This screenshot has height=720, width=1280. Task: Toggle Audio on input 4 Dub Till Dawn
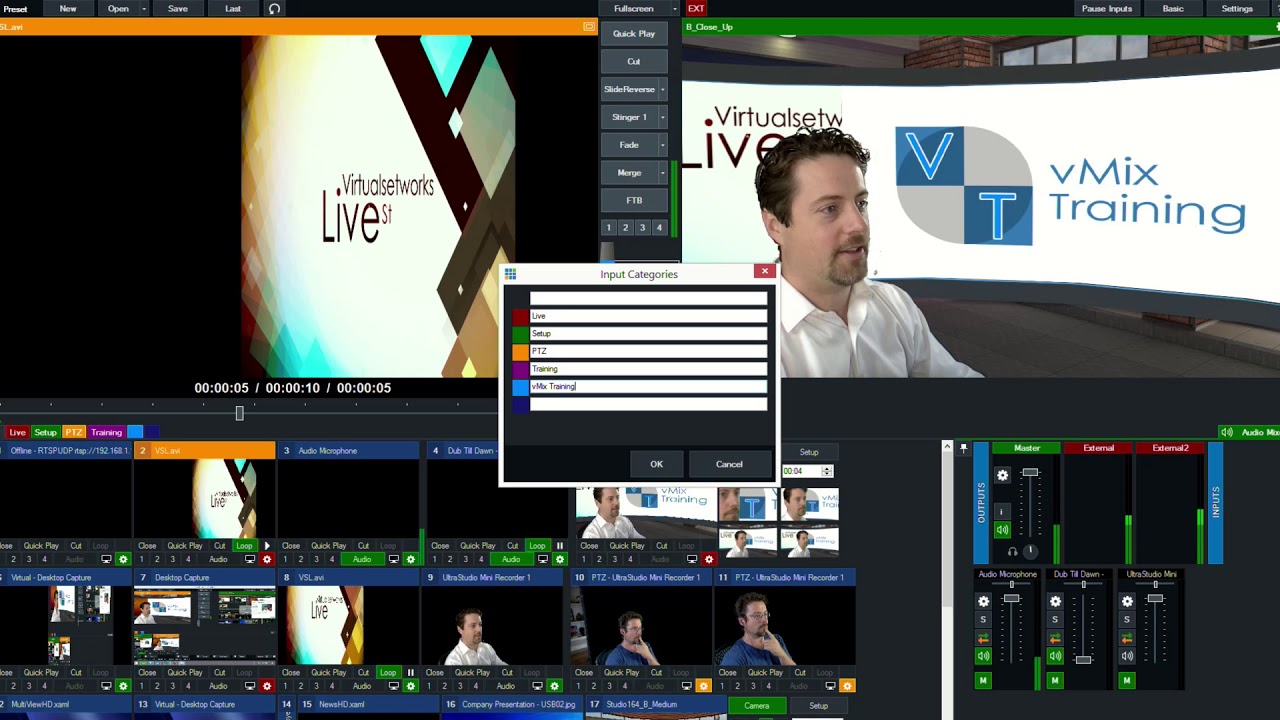[x=511, y=559]
